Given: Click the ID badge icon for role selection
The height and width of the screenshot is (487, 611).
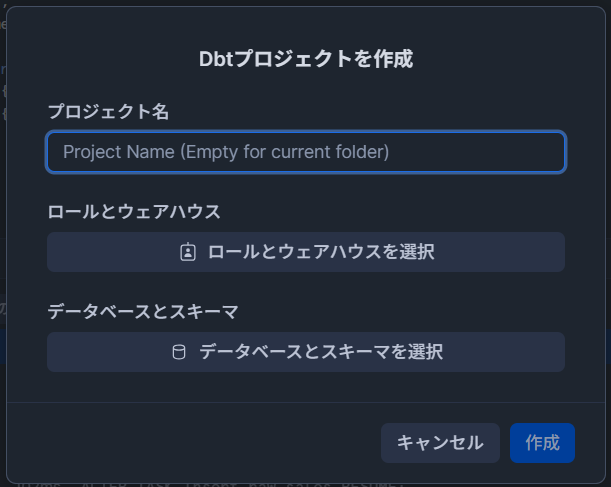Looking at the screenshot, I should pos(188,252).
